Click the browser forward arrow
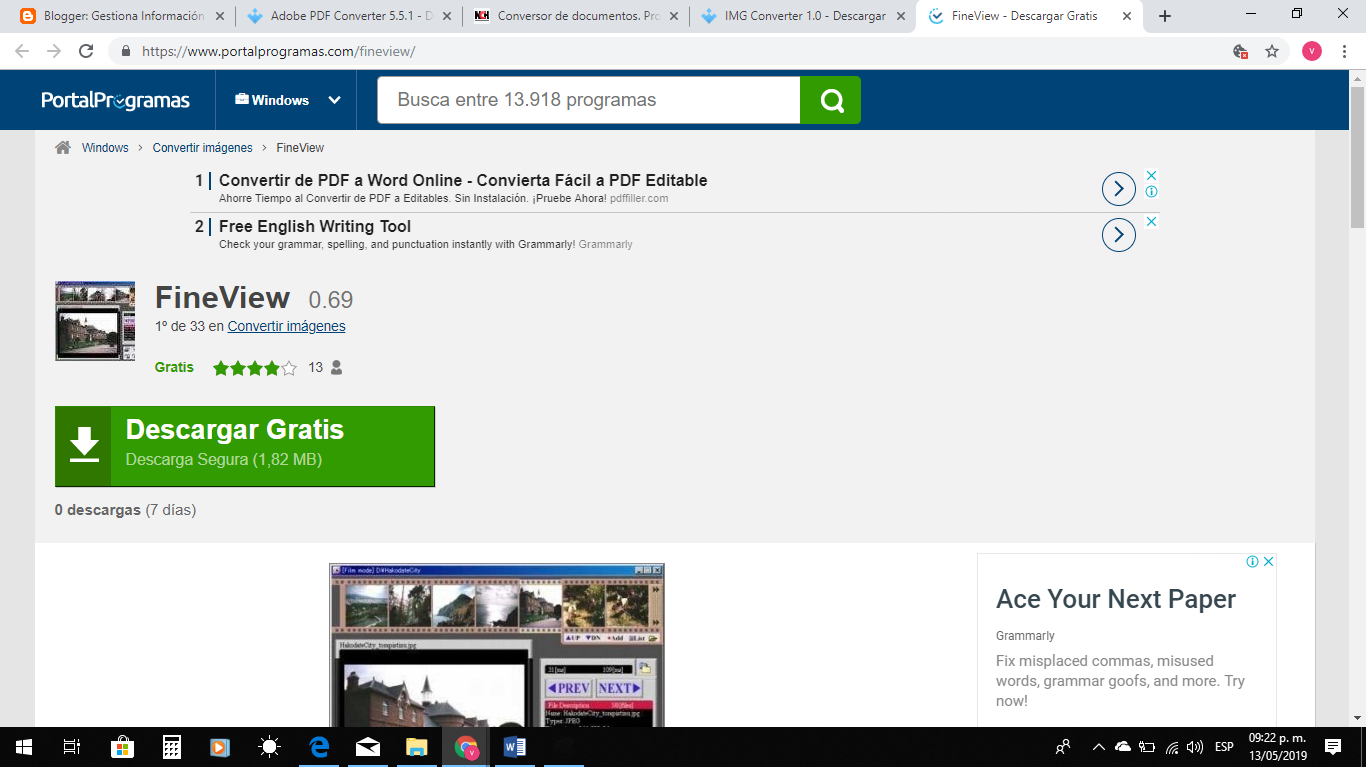1366x767 pixels. click(x=54, y=51)
